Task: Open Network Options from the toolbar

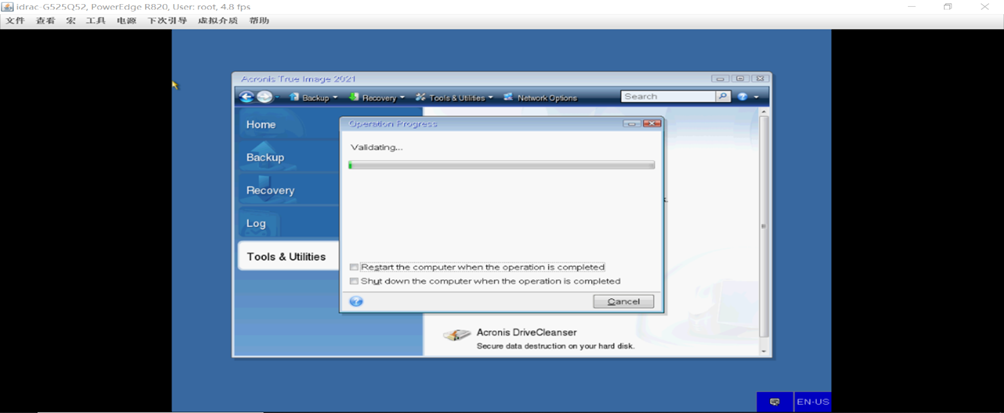Action: point(547,98)
